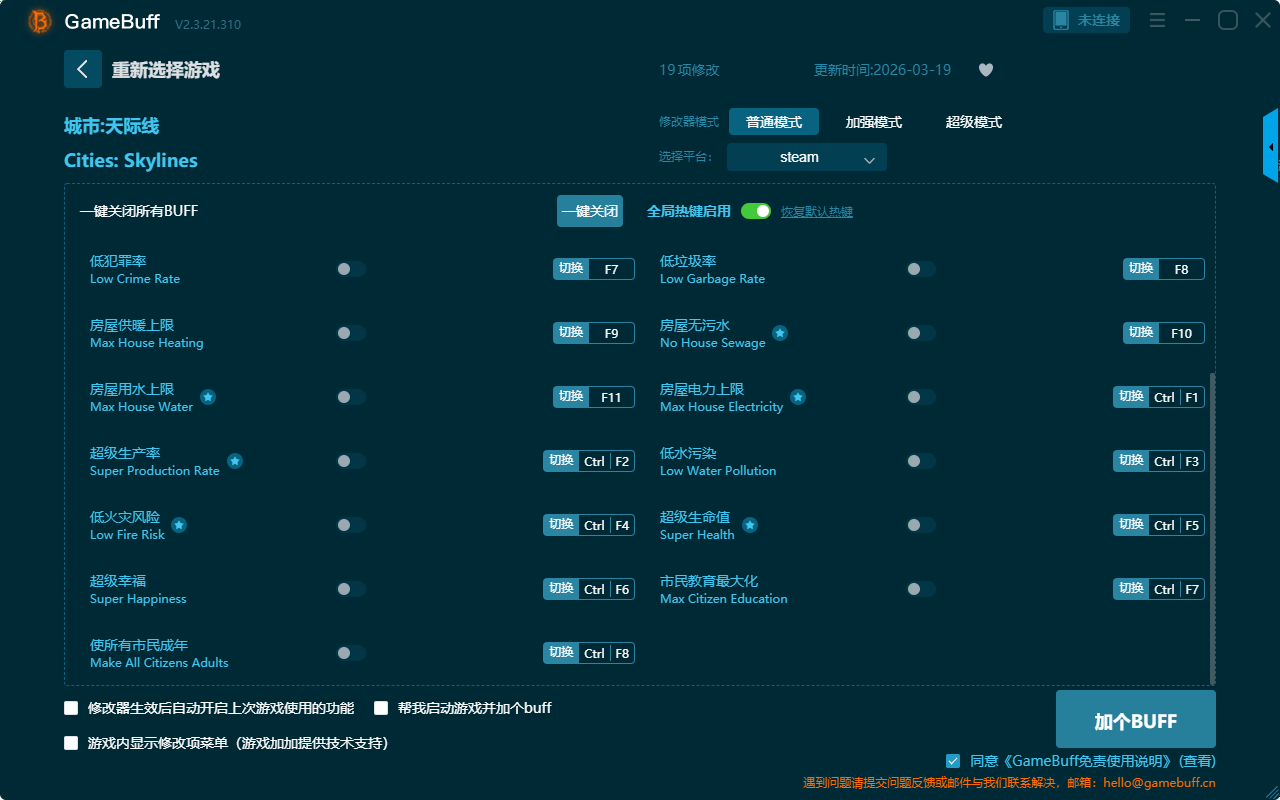The height and width of the screenshot is (800, 1280).
Task: Click star badge next to No House Sewage
Action: click(x=780, y=333)
